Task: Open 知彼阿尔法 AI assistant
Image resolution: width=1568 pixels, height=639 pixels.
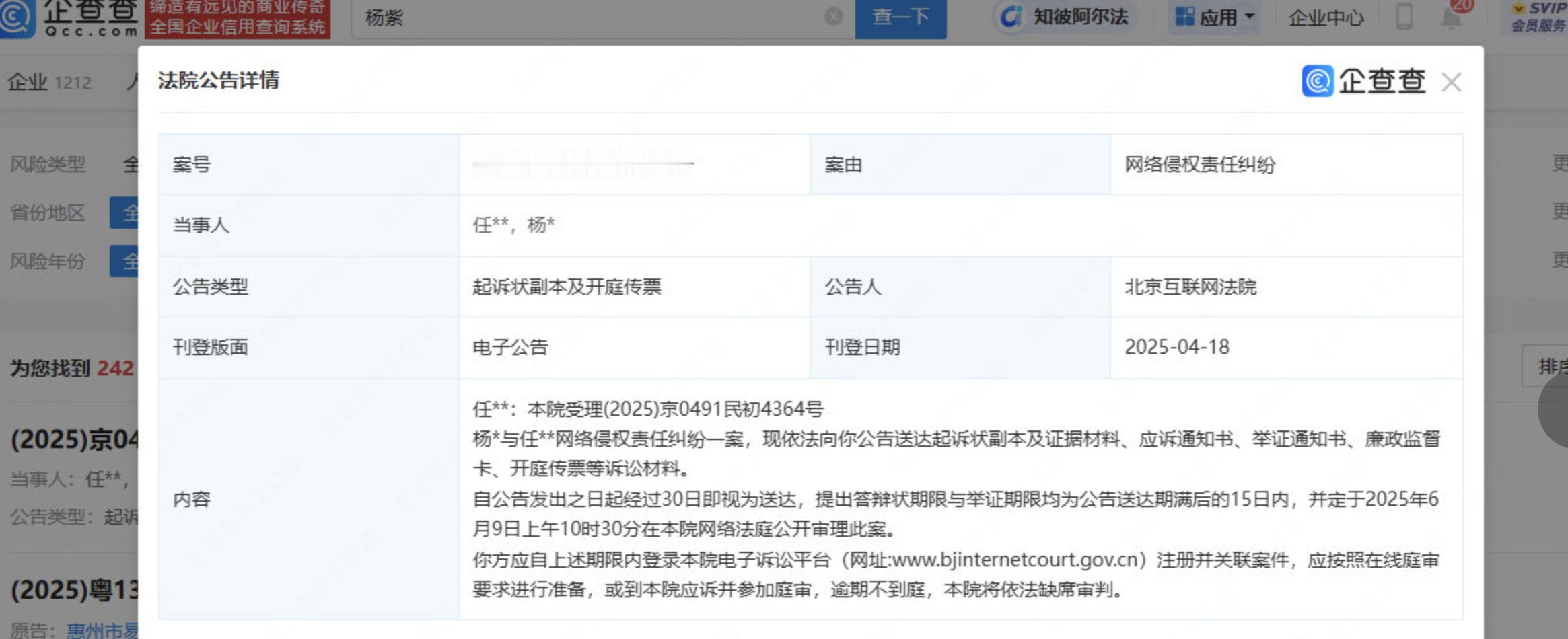Action: coord(1065,17)
